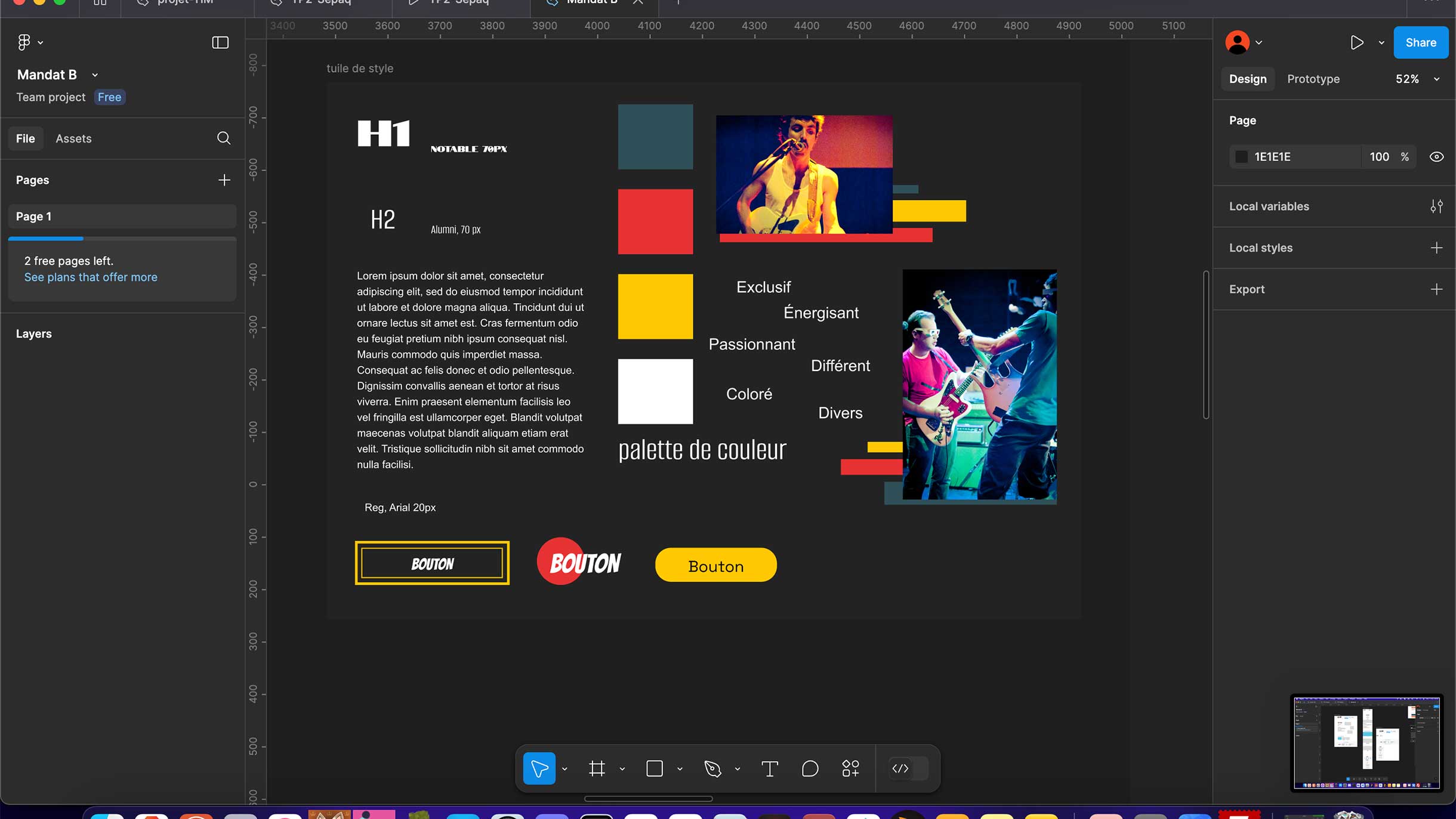The width and height of the screenshot is (1456, 819).
Task: Select the Frame tool
Action: [x=597, y=768]
